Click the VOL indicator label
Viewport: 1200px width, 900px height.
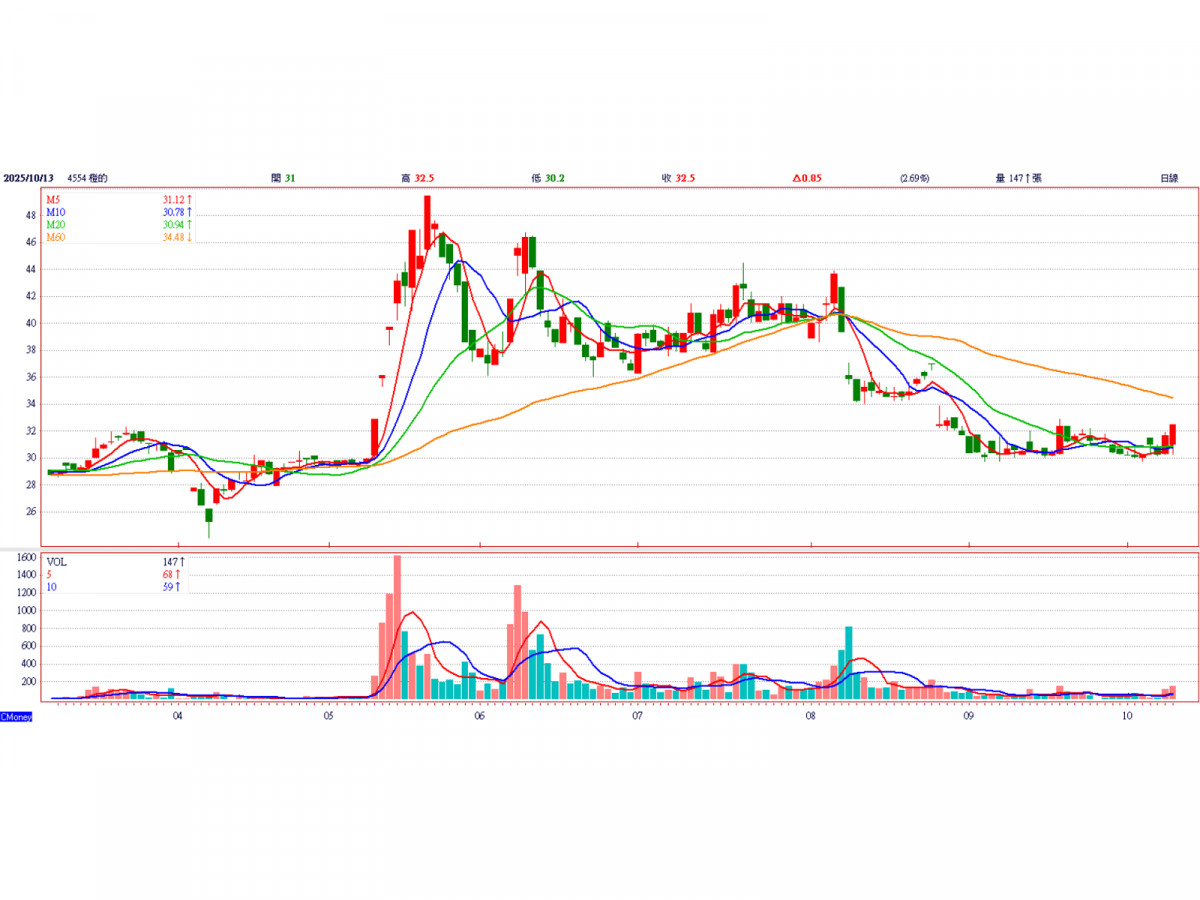(56, 562)
